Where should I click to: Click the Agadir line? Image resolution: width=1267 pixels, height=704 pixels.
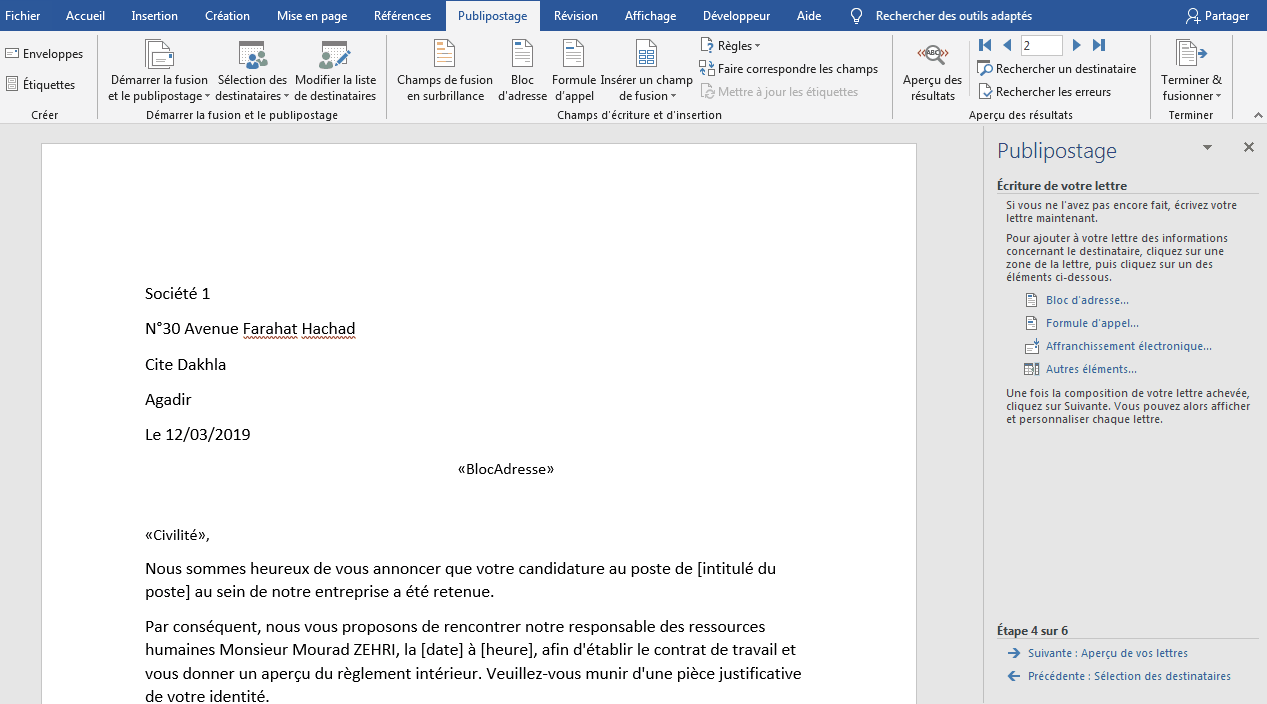tap(168, 400)
